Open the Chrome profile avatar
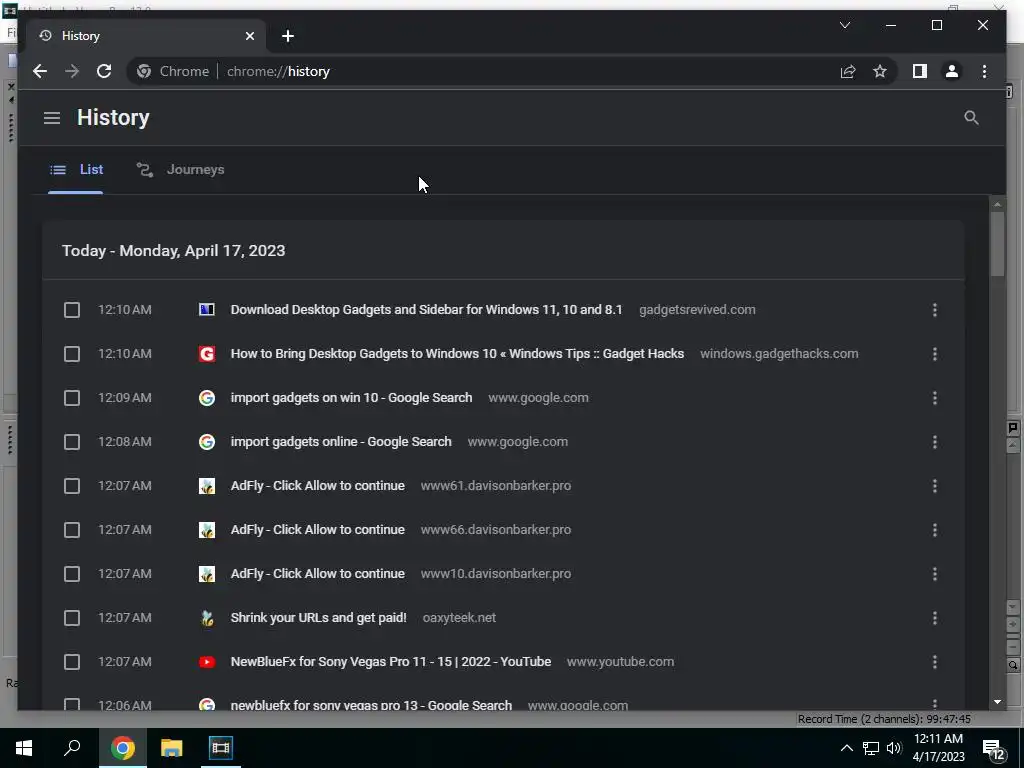Image resolution: width=1024 pixels, height=768 pixels. point(952,71)
